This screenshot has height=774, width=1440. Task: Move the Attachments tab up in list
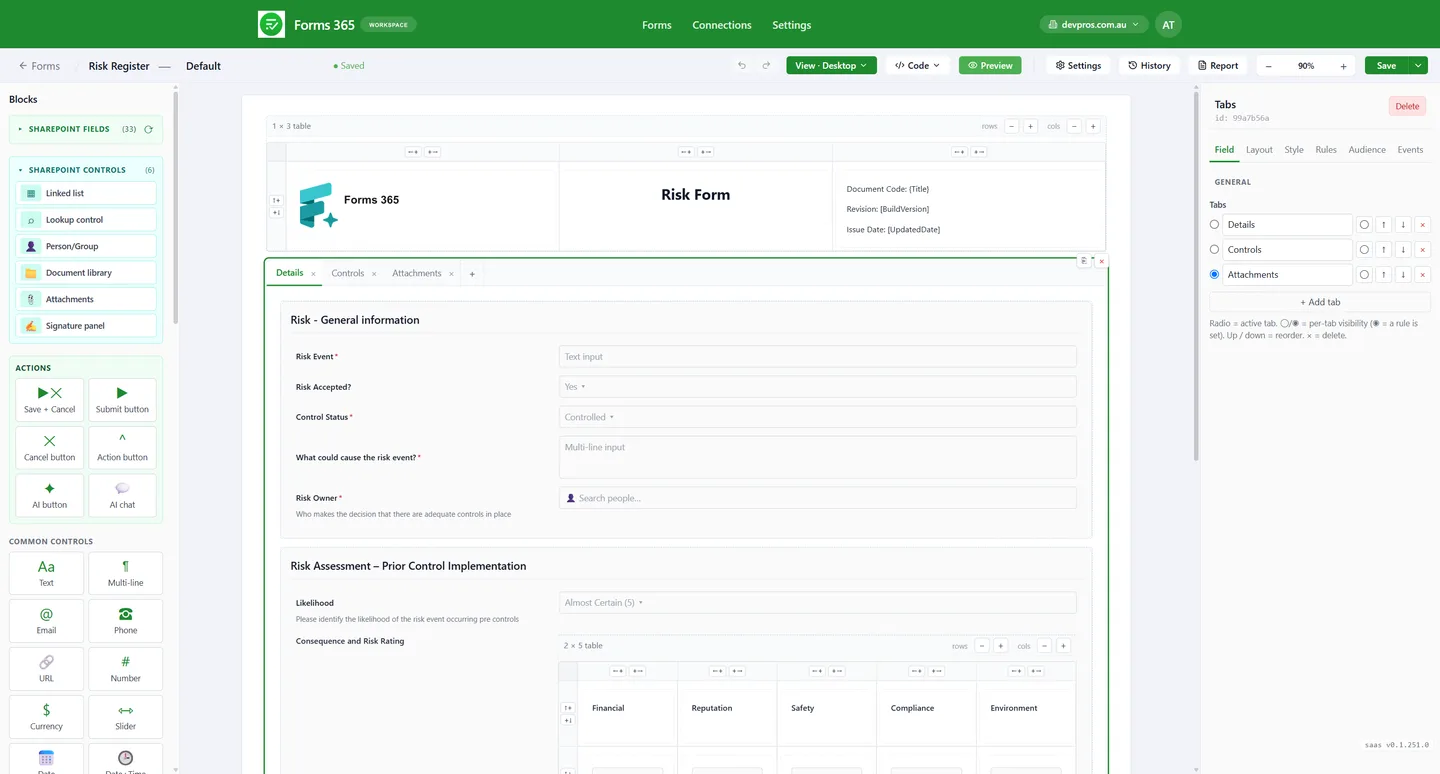pos(1384,274)
